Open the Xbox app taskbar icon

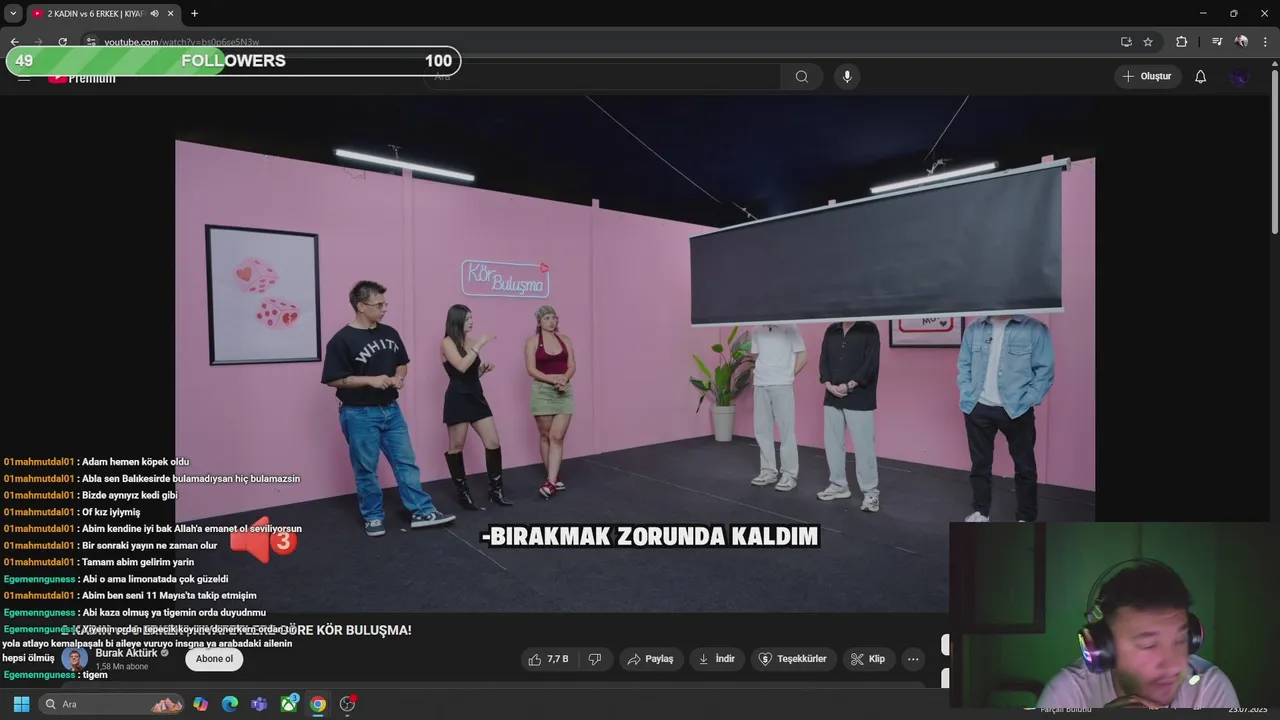(x=289, y=704)
